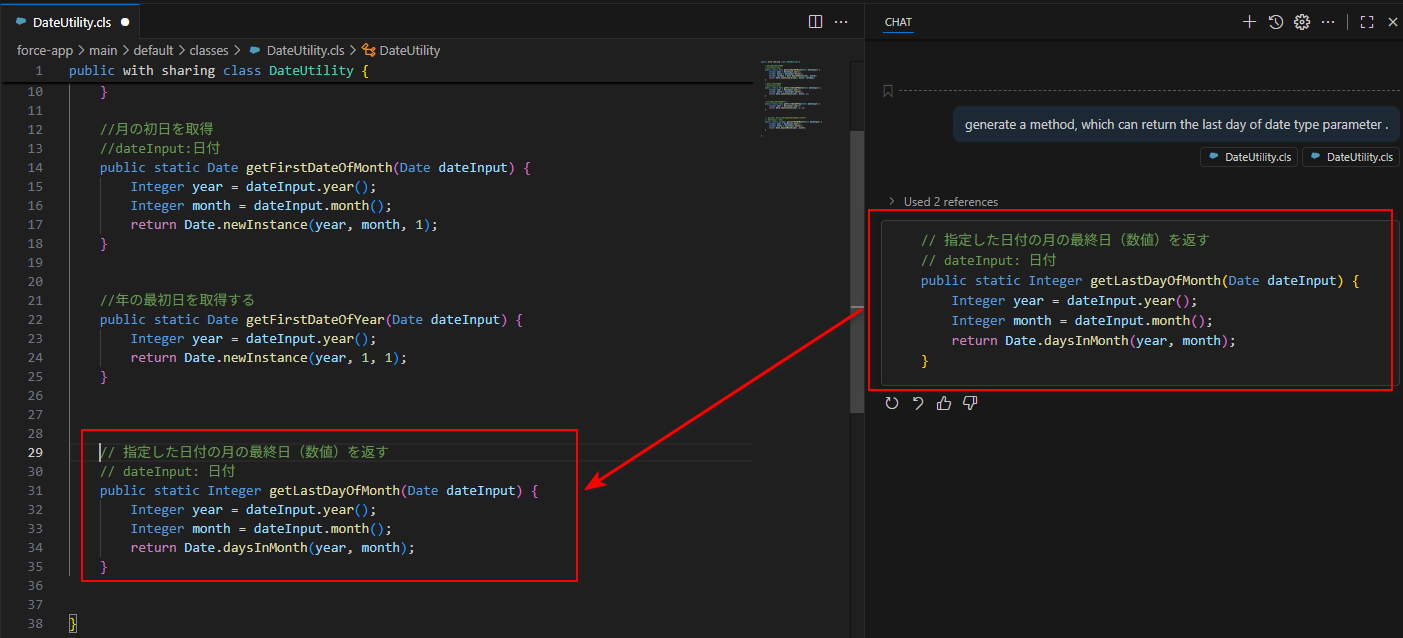Screen dimensions: 1403x638
Task: Open editor more actions ellipsis menu
Action: [x=841, y=21]
